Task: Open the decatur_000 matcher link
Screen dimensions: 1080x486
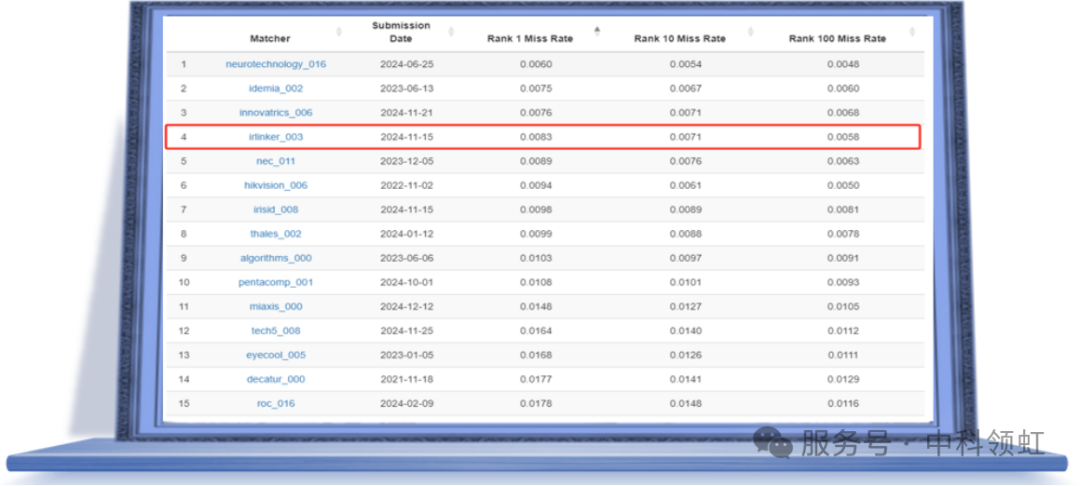Action: 276,379
